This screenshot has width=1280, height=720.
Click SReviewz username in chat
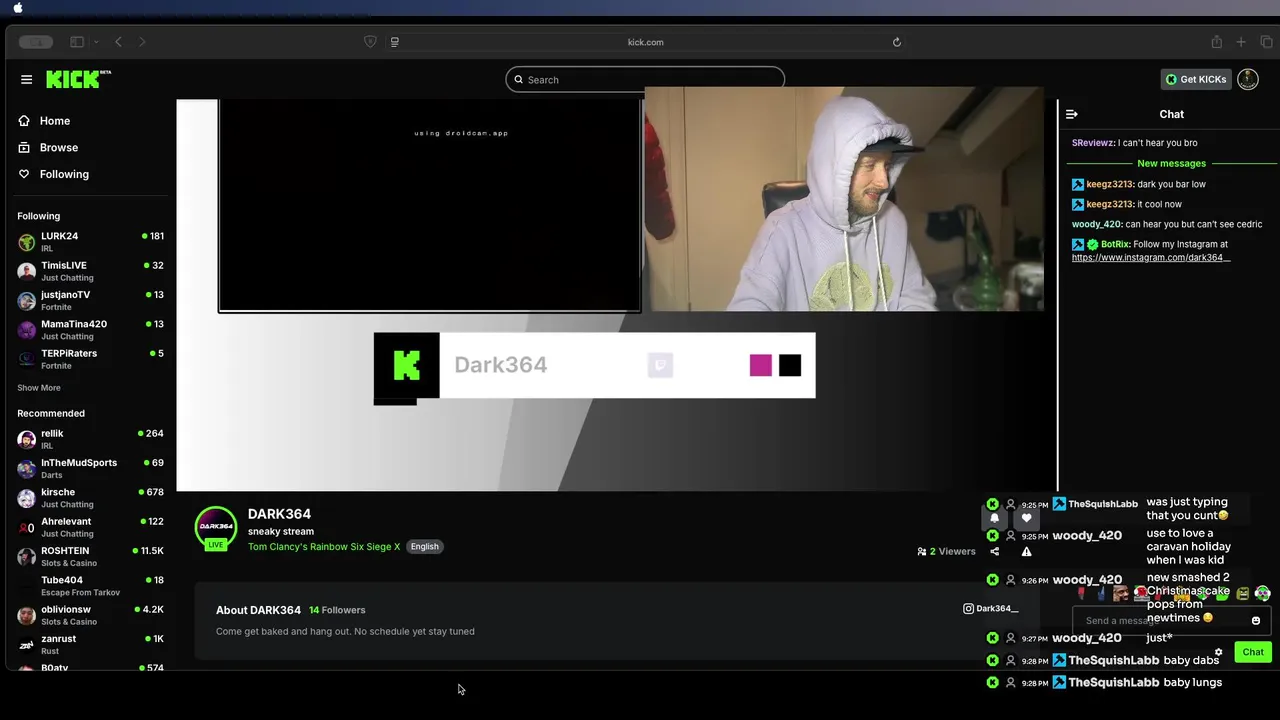[1093, 143]
